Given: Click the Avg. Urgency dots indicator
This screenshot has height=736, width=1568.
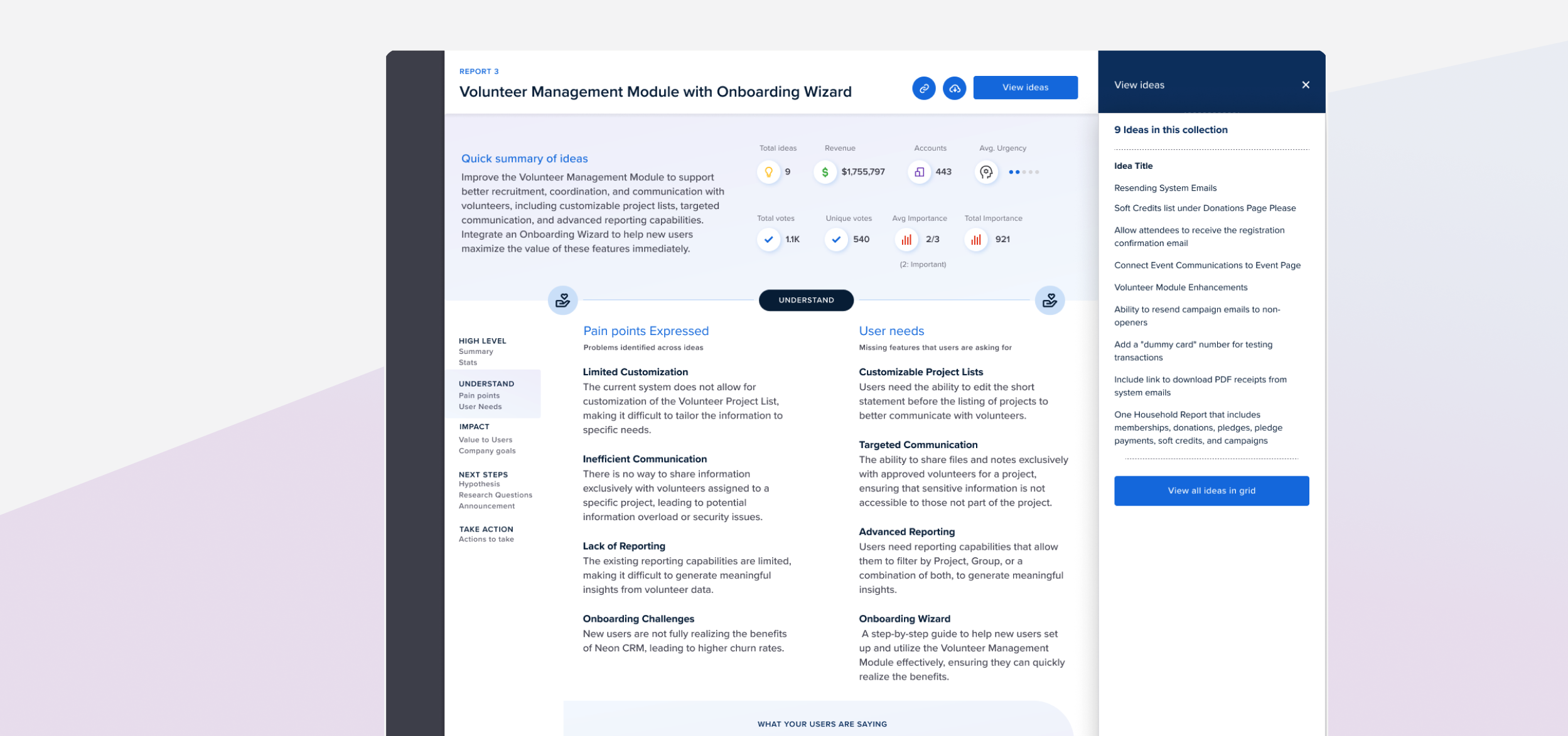Looking at the screenshot, I should (x=1023, y=172).
